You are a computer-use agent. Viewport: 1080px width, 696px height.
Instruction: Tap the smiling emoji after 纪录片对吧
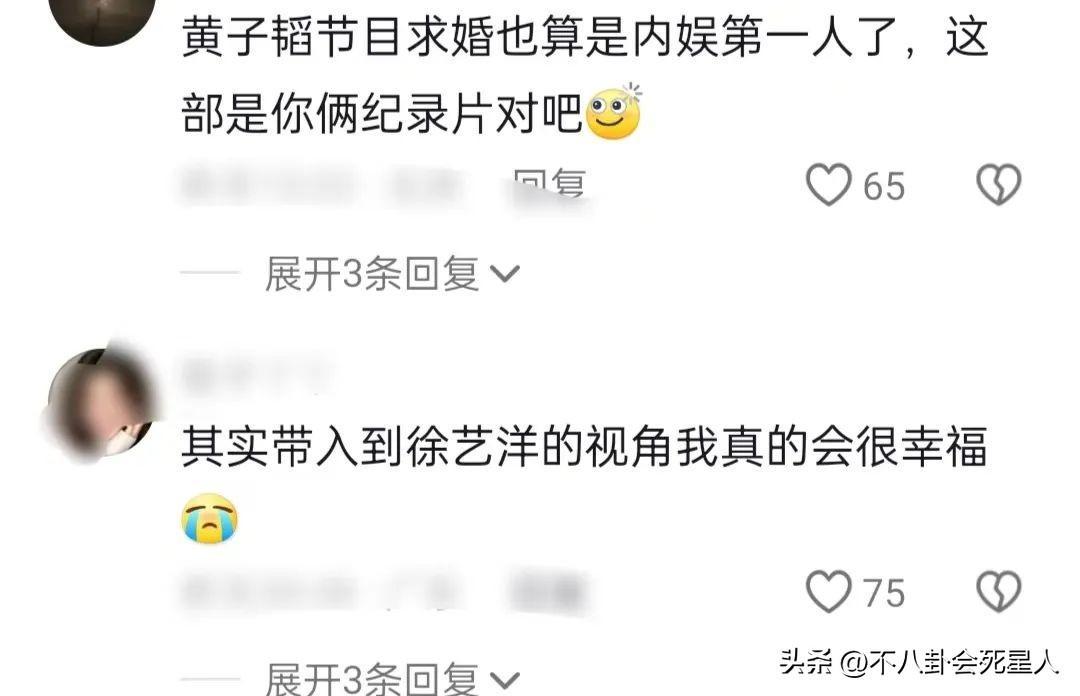click(x=613, y=112)
